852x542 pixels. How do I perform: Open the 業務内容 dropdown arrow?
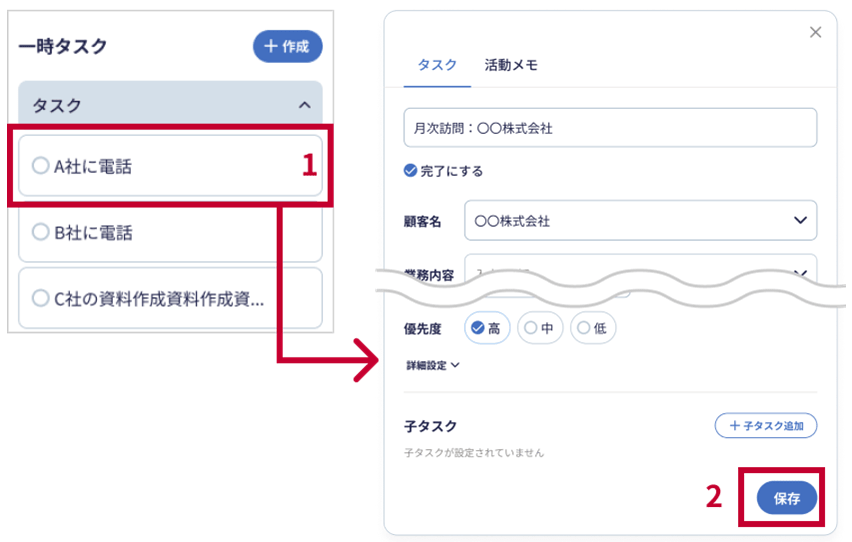coord(800,272)
